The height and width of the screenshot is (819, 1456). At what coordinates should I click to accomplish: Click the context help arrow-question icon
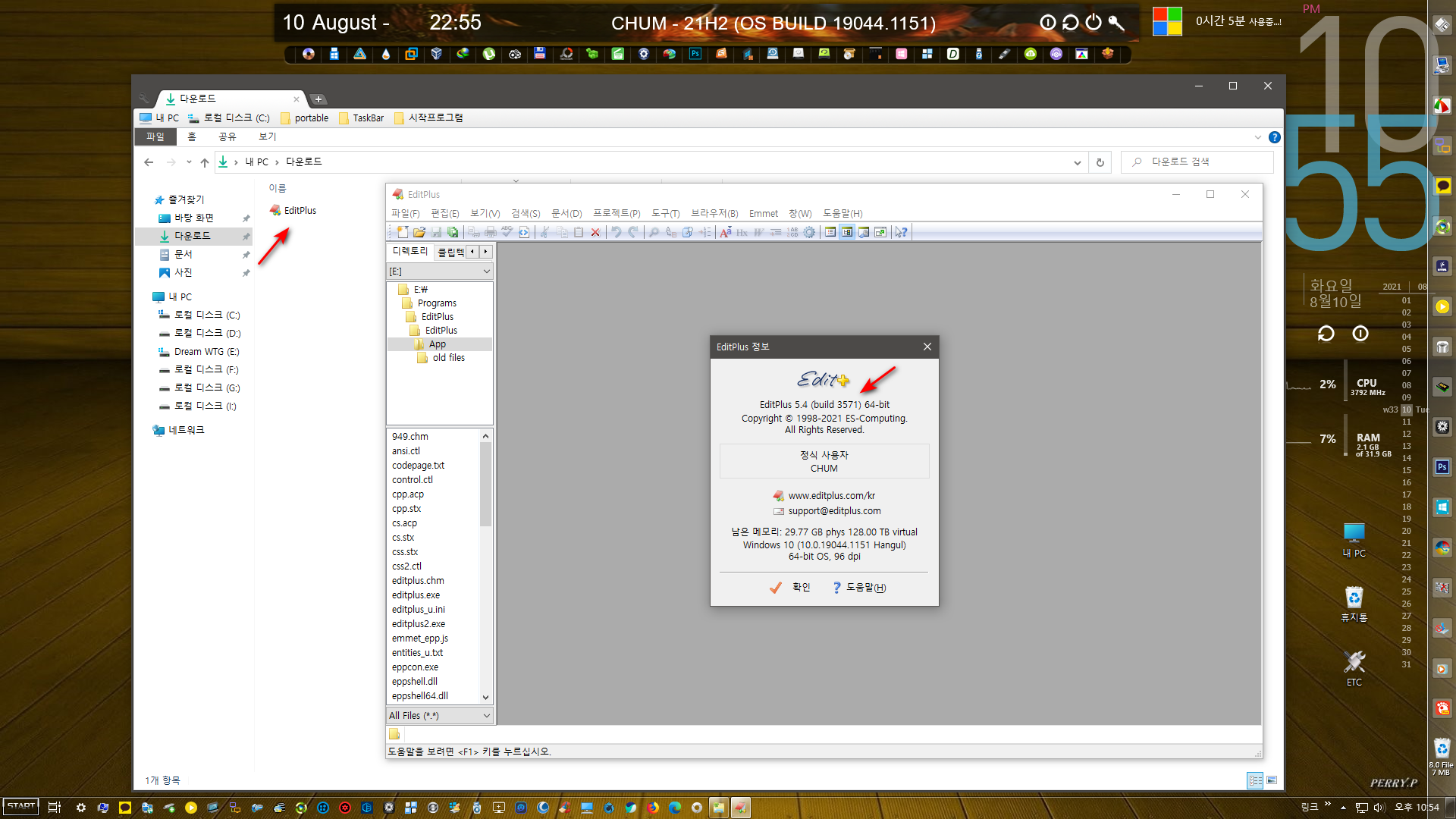[x=900, y=232]
